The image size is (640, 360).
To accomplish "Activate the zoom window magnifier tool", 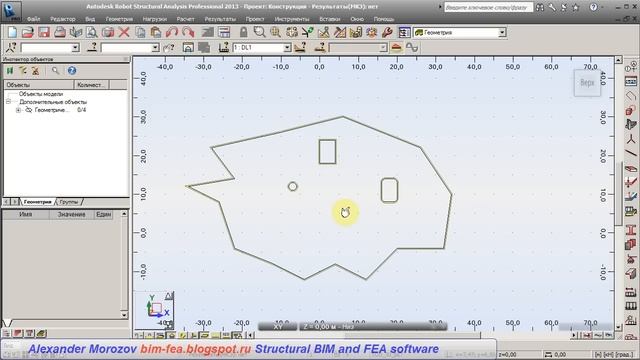I will tap(259, 32).
